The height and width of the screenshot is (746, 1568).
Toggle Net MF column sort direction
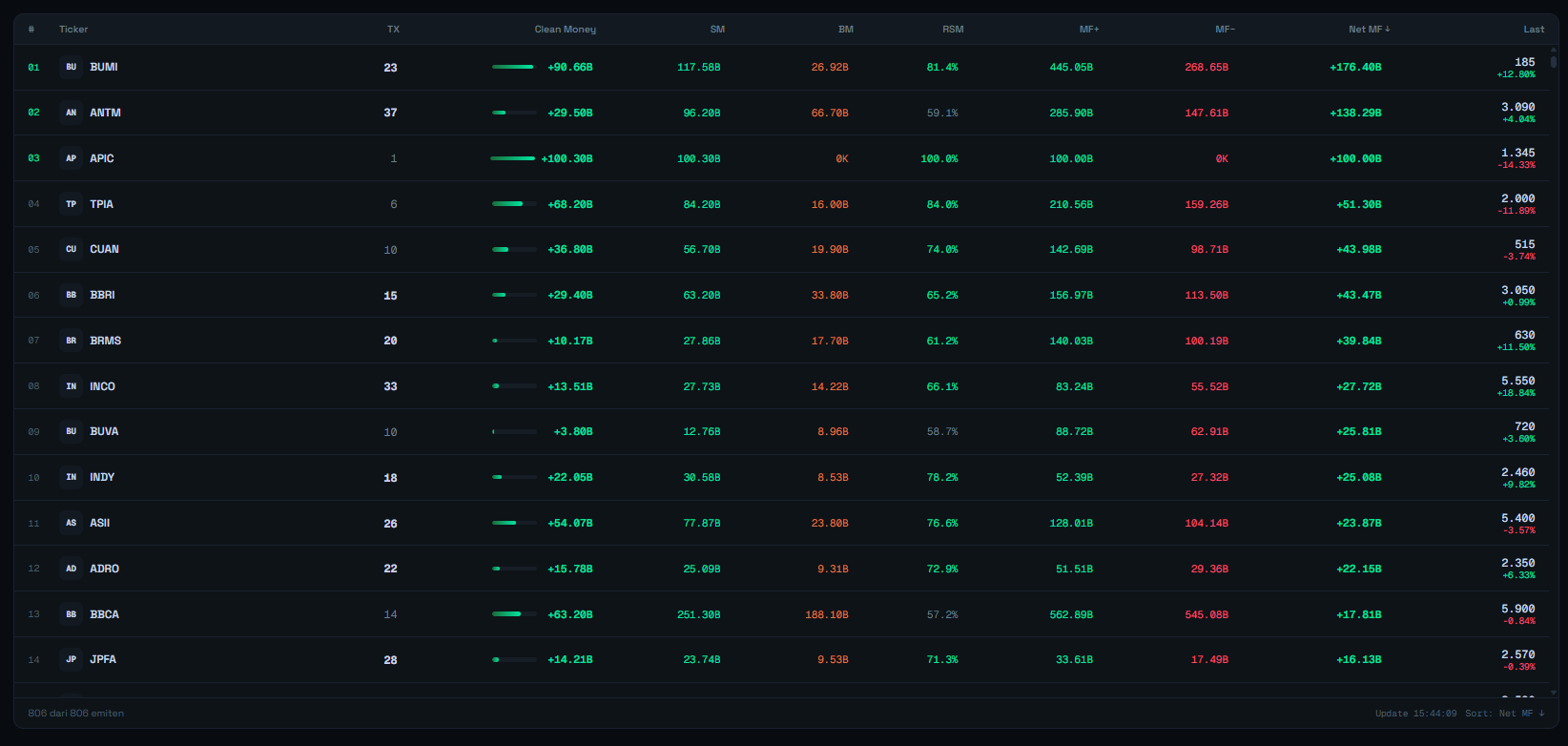[1369, 30]
